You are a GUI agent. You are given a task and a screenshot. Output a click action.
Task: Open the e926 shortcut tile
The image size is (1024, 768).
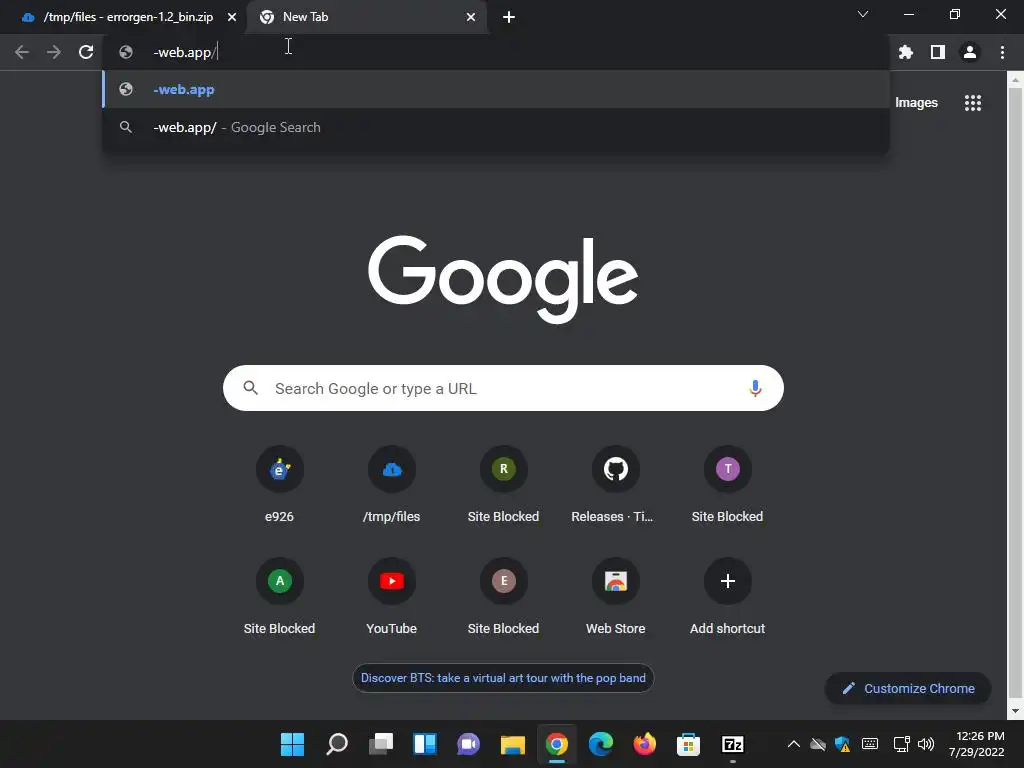(280, 483)
